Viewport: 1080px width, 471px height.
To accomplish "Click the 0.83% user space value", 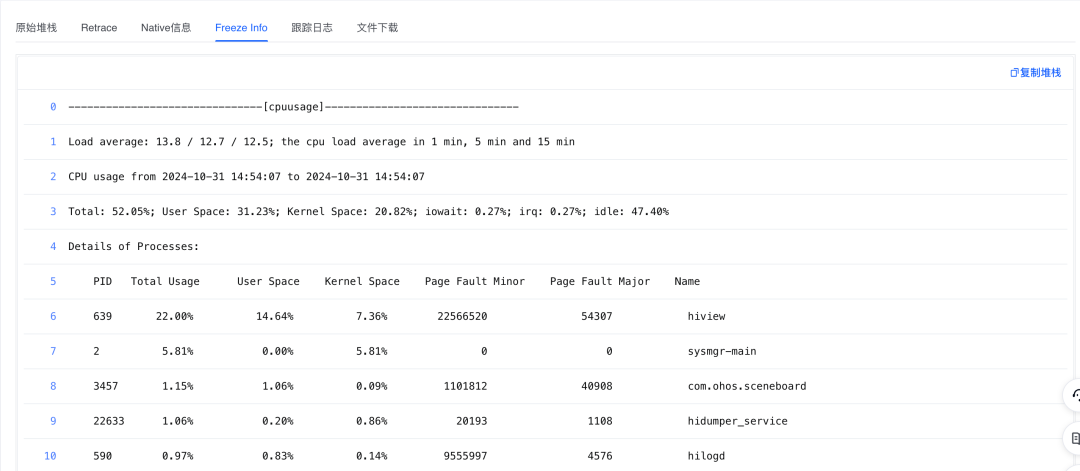I will coord(278,456).
